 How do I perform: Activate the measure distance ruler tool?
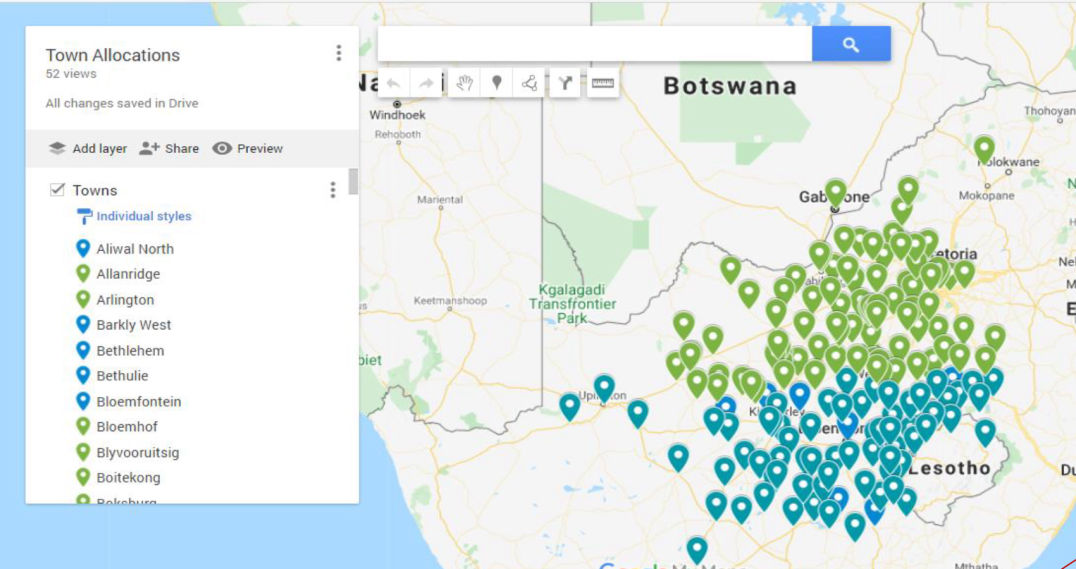point(602,84)
